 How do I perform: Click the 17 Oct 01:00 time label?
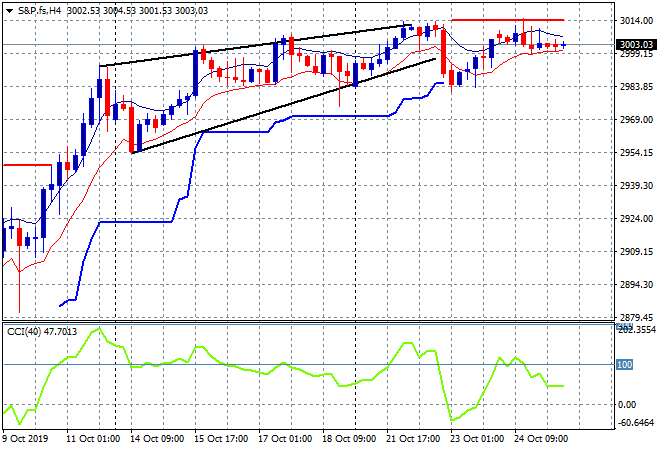pyautogui.click(x=285, y=439)
